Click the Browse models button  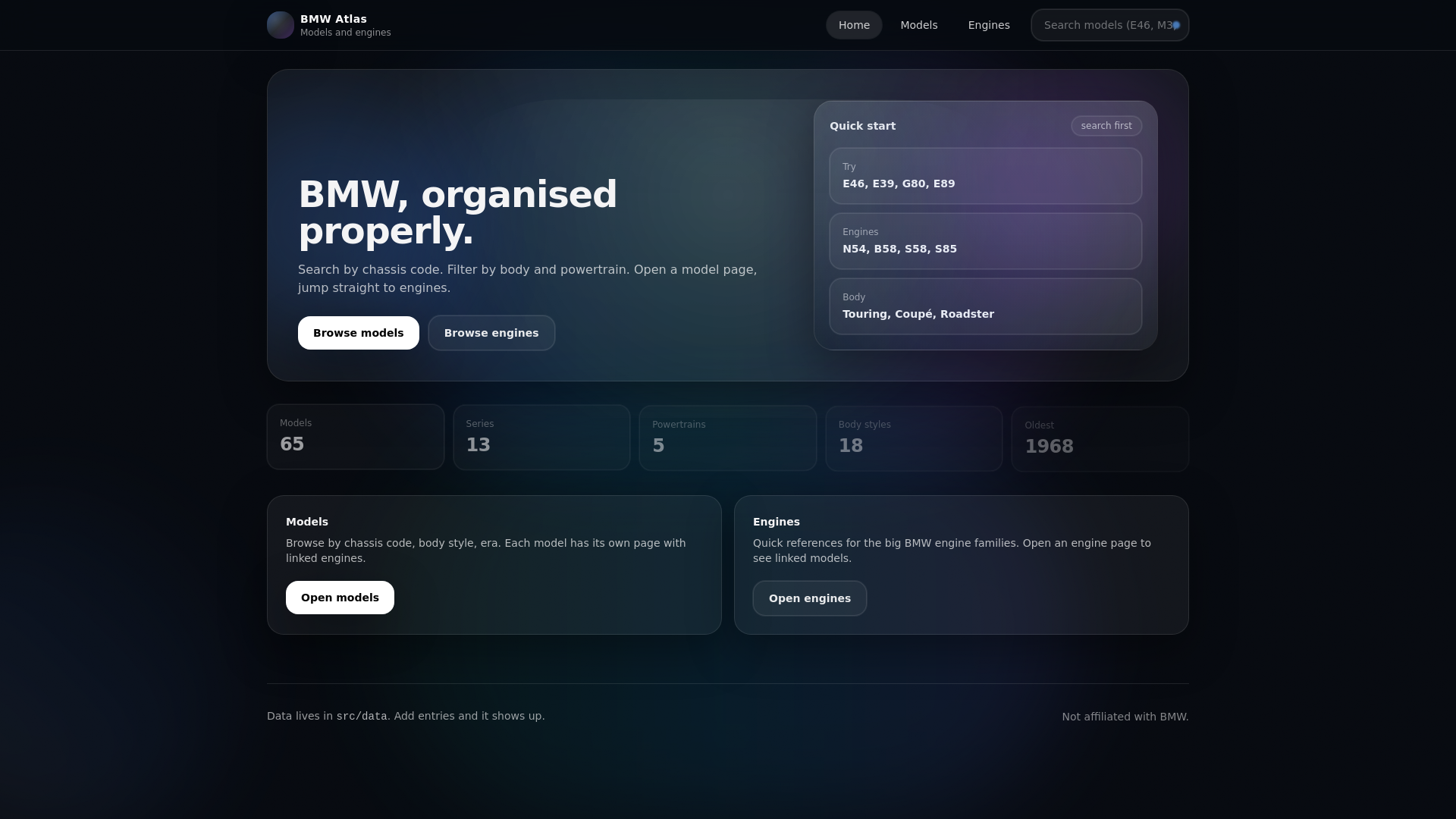pos(359,333)
